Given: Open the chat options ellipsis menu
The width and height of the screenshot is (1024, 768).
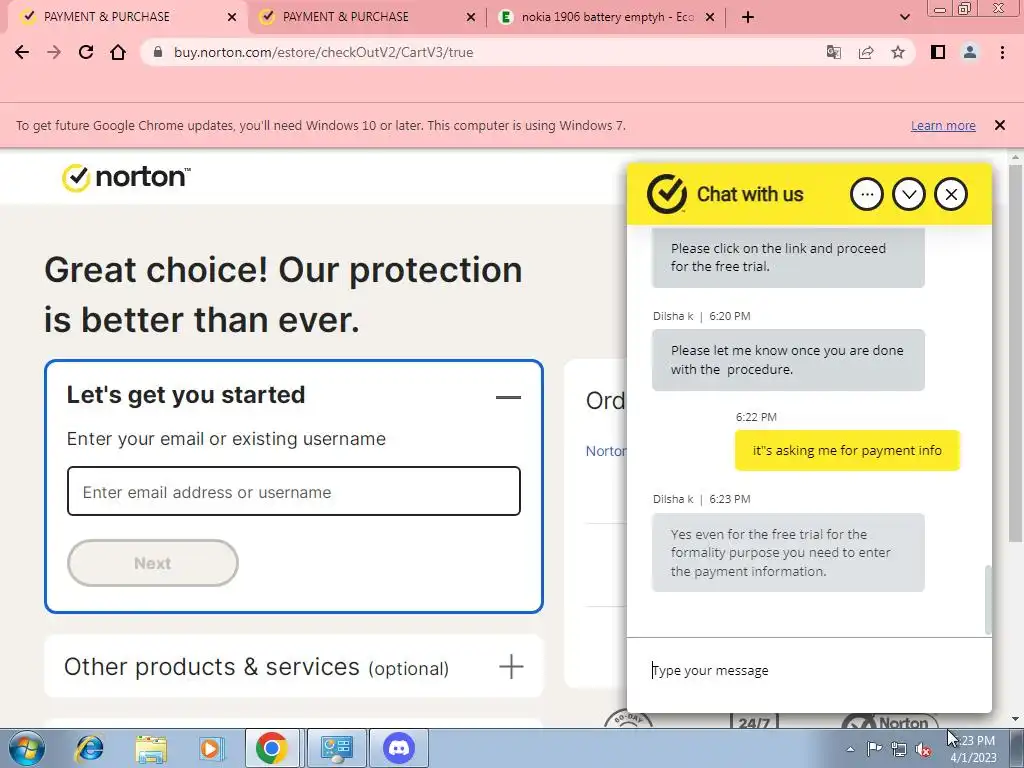Looking at the screenshot, I should 867,194.
